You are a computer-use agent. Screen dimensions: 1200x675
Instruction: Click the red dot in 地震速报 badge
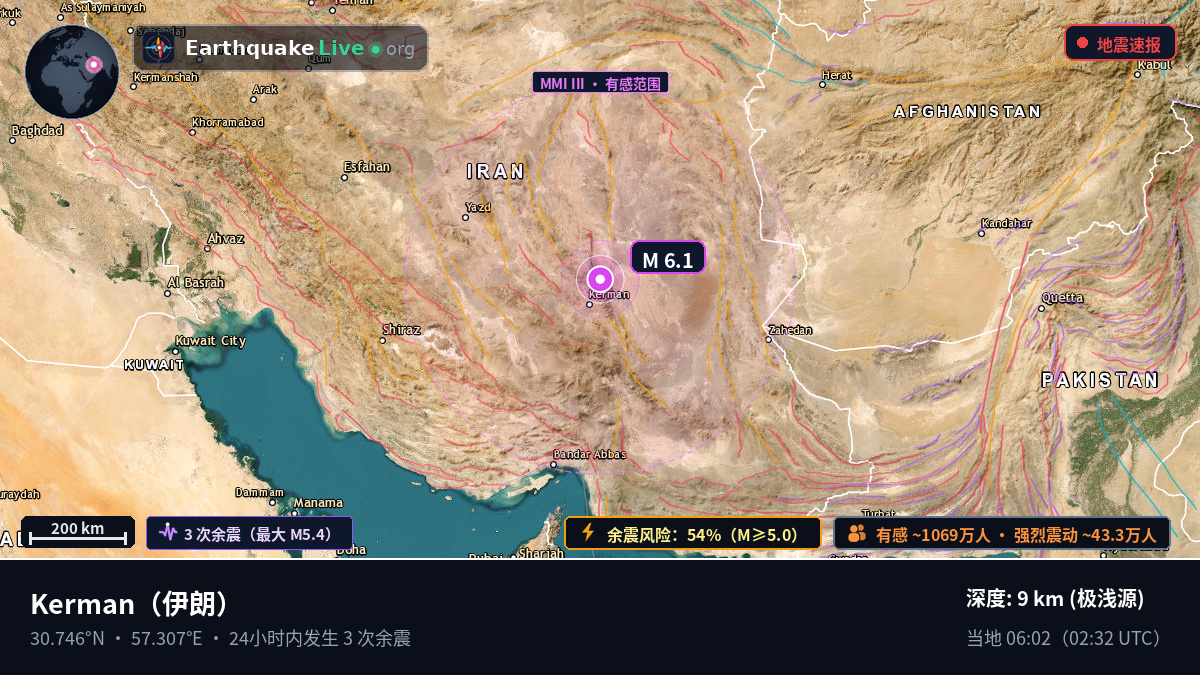[1082, 44]
